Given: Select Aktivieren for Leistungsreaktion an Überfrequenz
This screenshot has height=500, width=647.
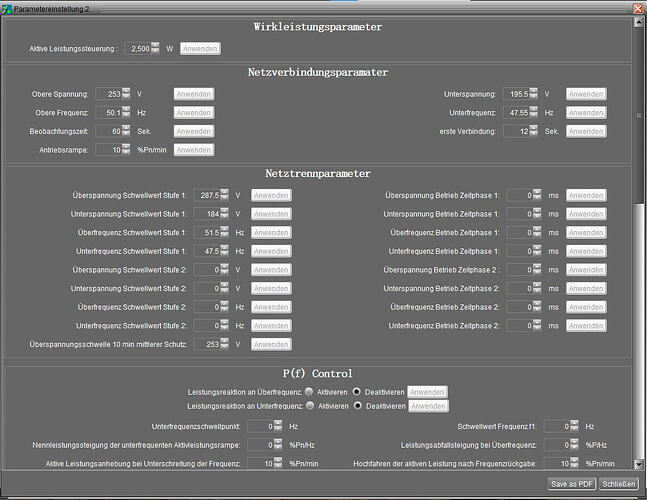Looking at the screenshot, I should tap(309, 392).
